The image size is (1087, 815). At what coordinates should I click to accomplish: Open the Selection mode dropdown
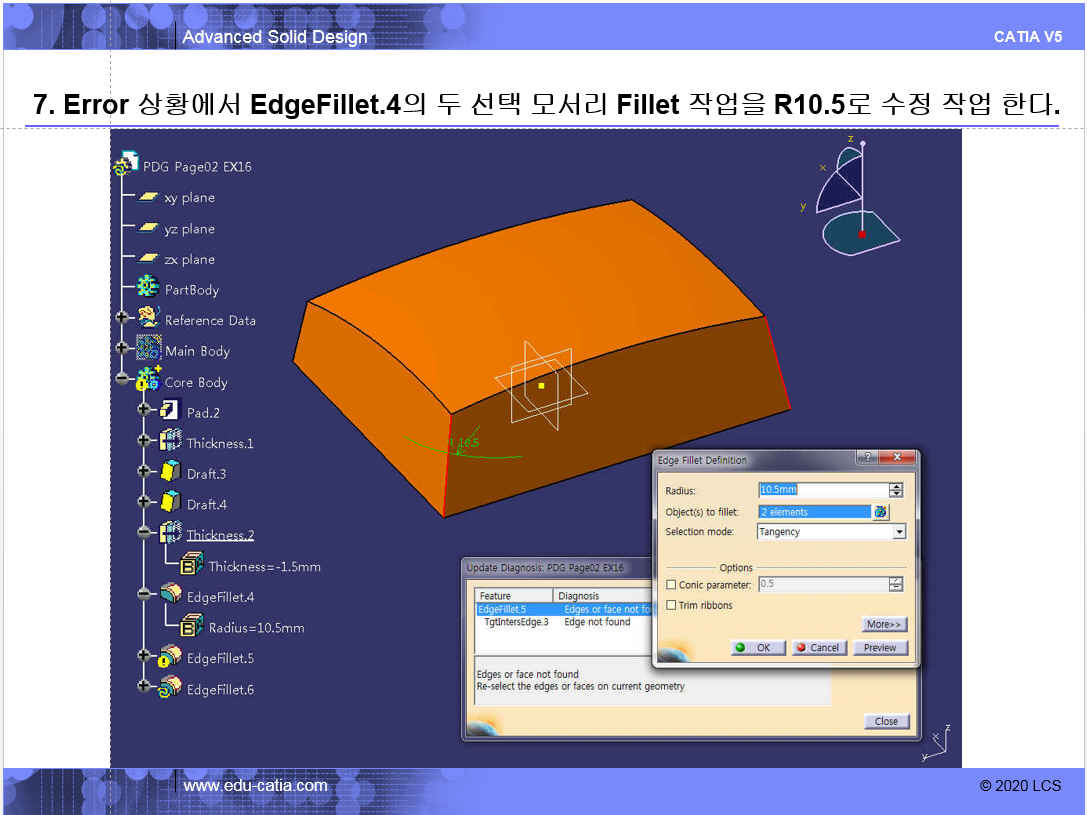click(x=898, y=532)
